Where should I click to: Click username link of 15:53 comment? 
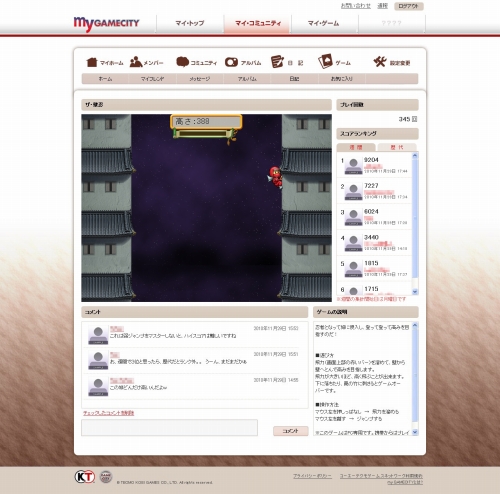pos(117,329)
